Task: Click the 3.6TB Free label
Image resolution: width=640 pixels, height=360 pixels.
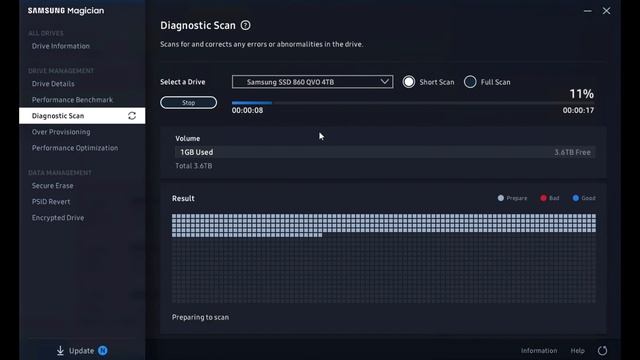Action: coord(572,152)
